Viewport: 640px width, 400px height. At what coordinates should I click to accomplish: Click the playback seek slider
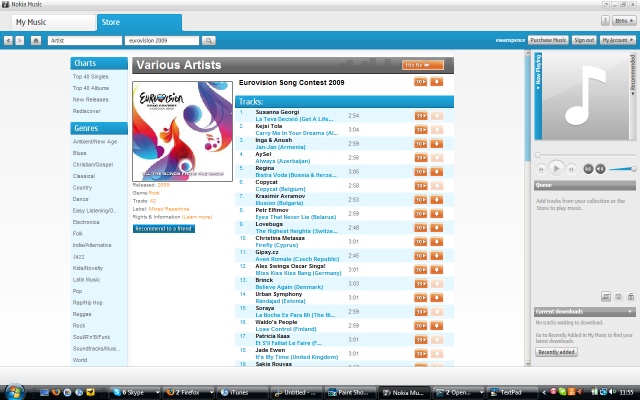585,155
